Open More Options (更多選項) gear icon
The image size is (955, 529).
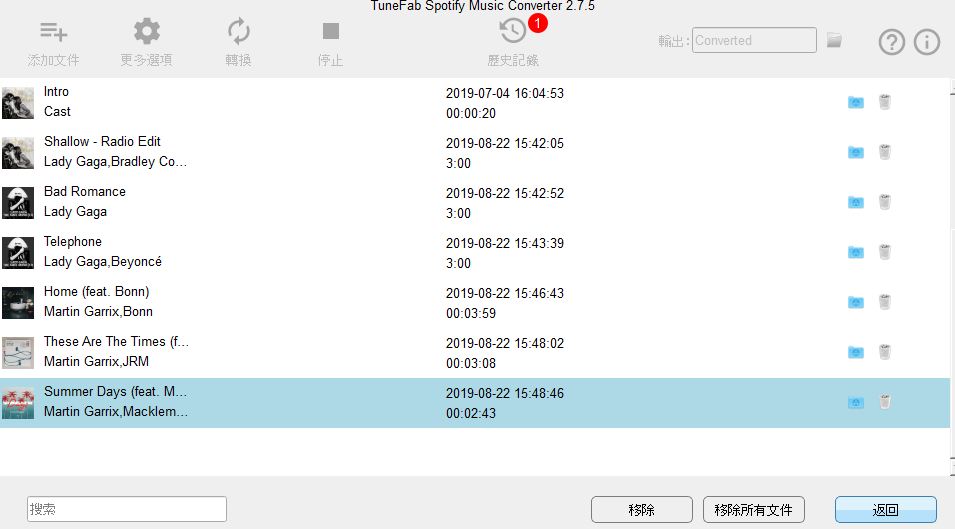point(146,31)
